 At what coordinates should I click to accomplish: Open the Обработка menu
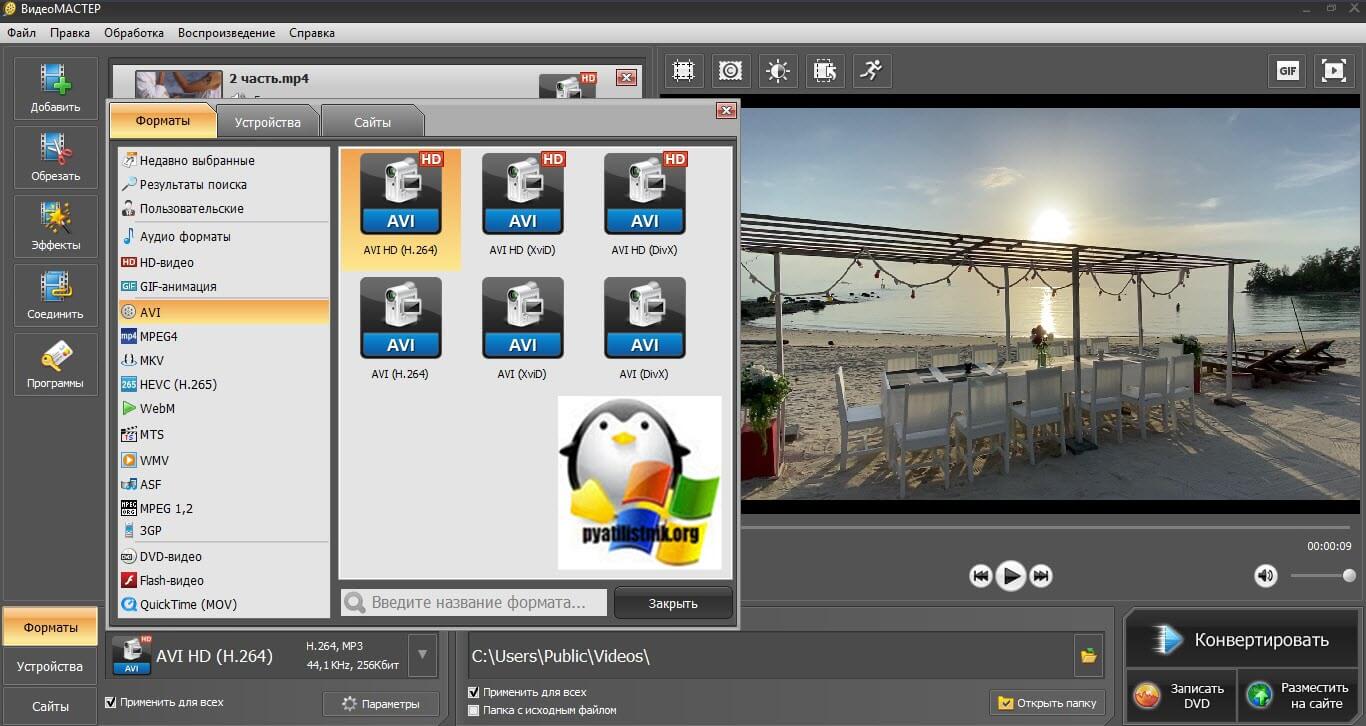134,33
